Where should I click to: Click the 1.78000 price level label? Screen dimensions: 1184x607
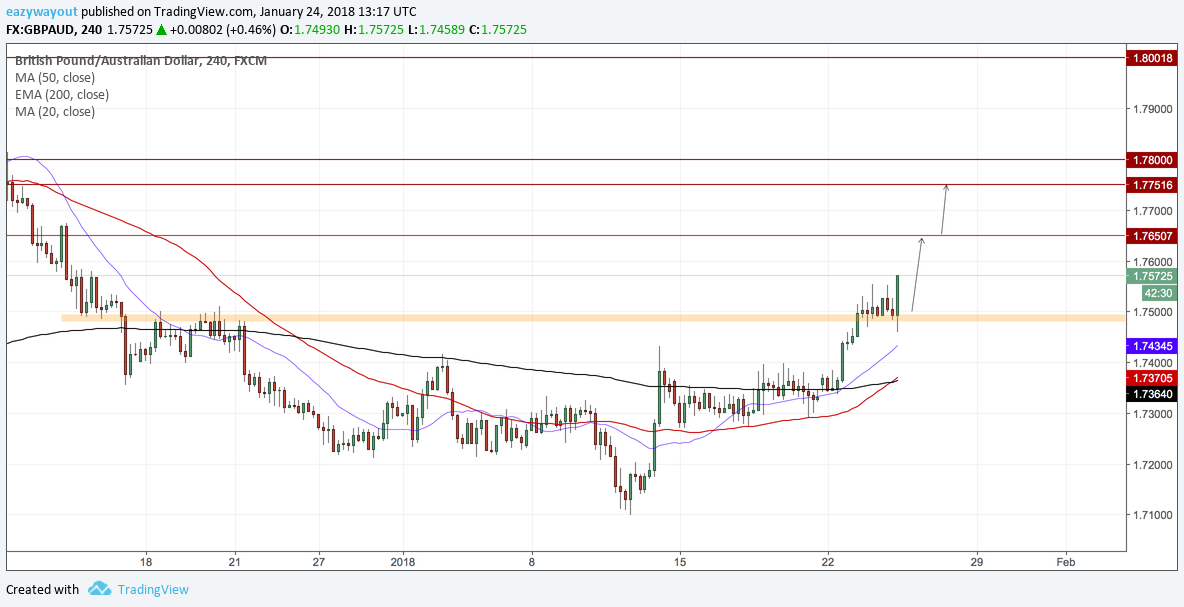pos(1152,159)
